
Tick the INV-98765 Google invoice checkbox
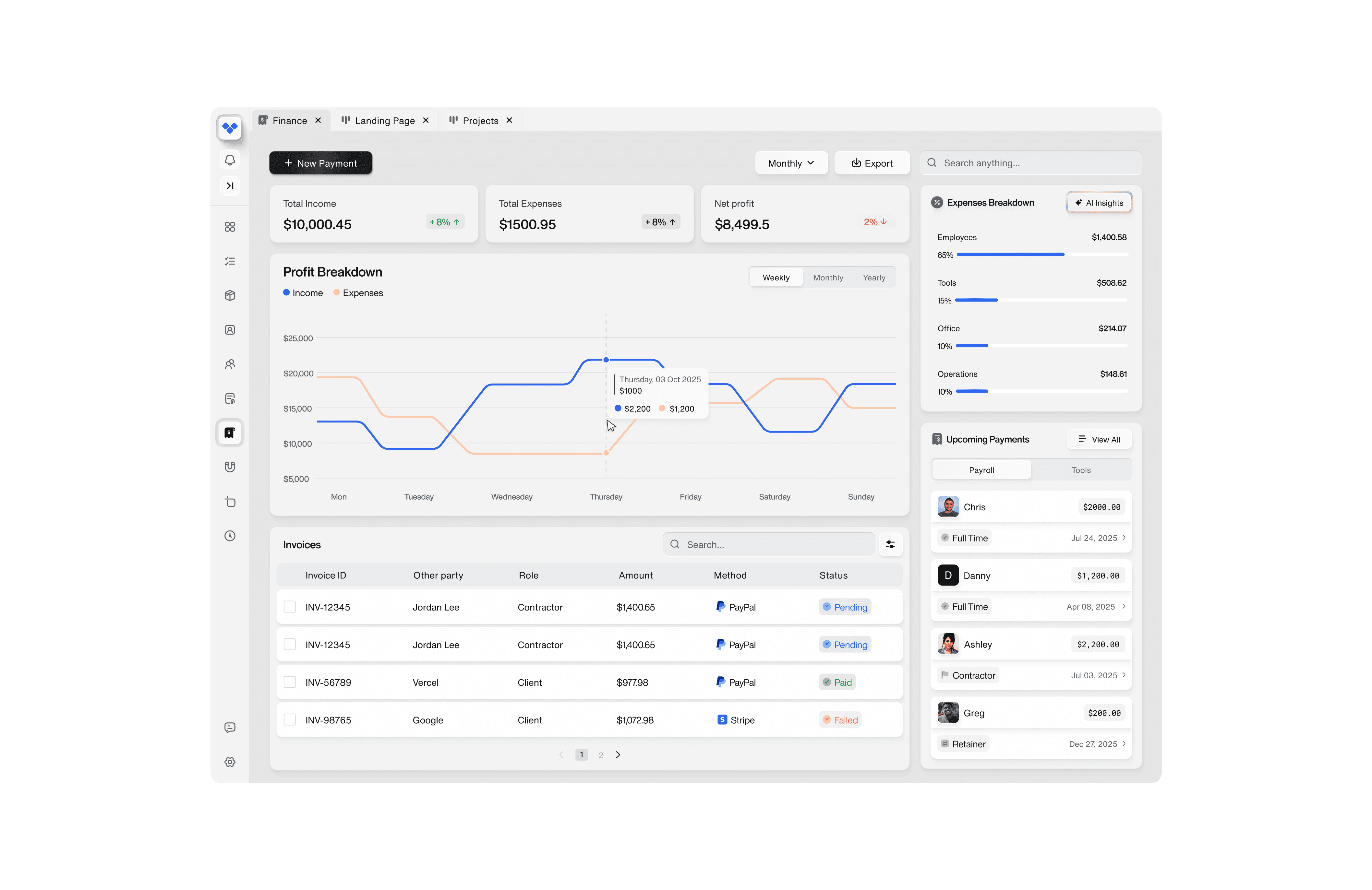tap(289, 719)
